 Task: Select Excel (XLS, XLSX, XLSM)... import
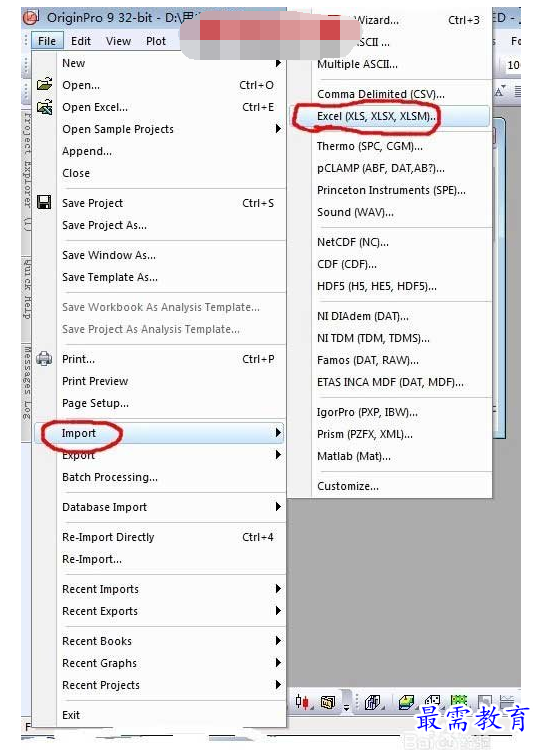[391, 116]
